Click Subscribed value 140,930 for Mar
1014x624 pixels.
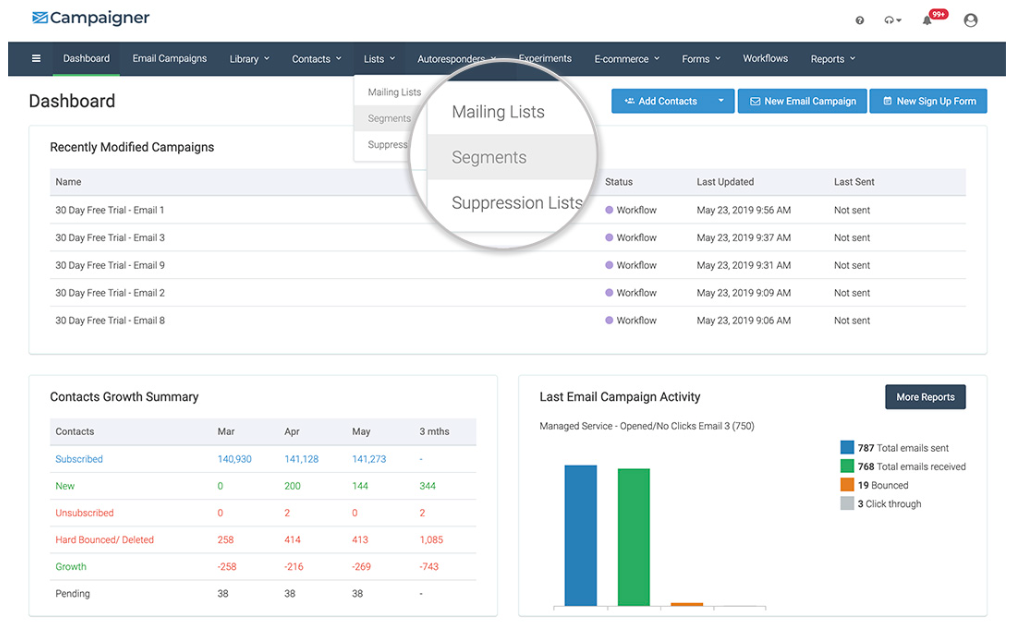click(234, 459)
